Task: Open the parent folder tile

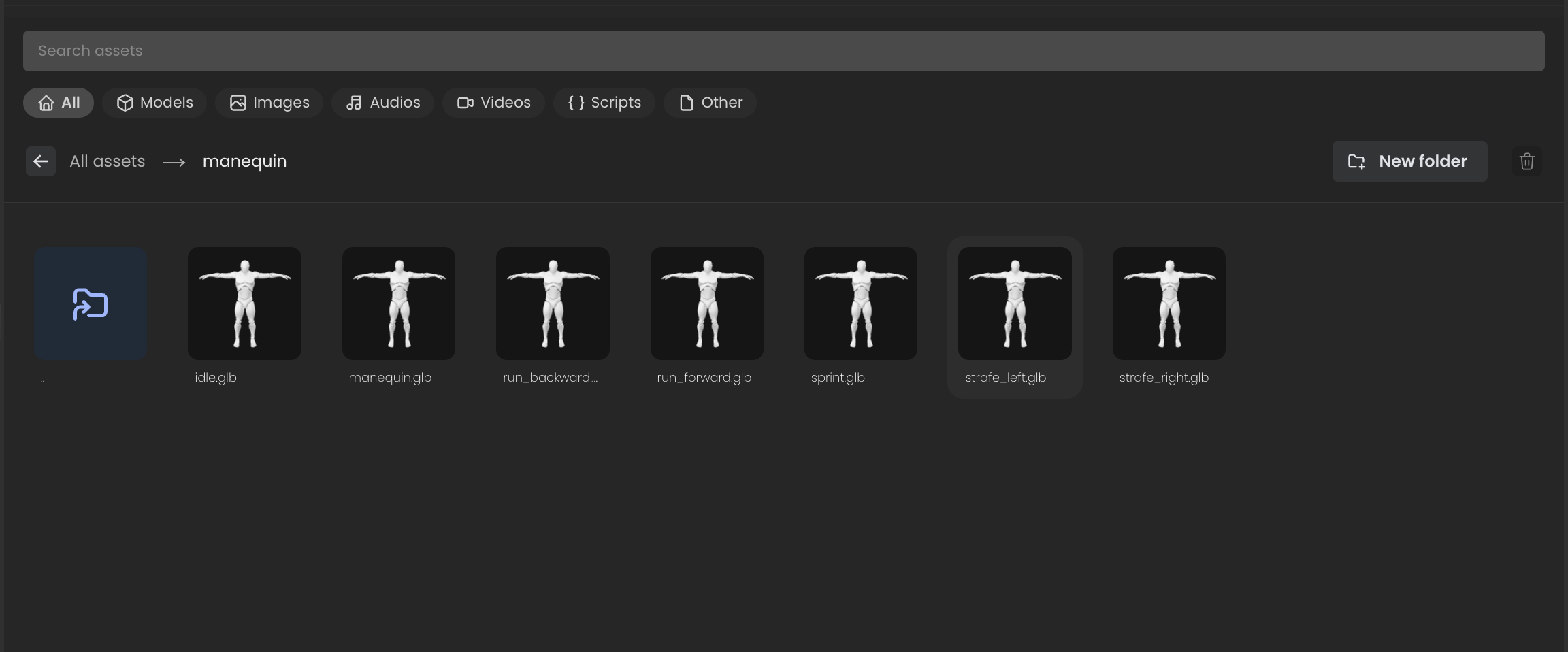Action: pos(91,304)
